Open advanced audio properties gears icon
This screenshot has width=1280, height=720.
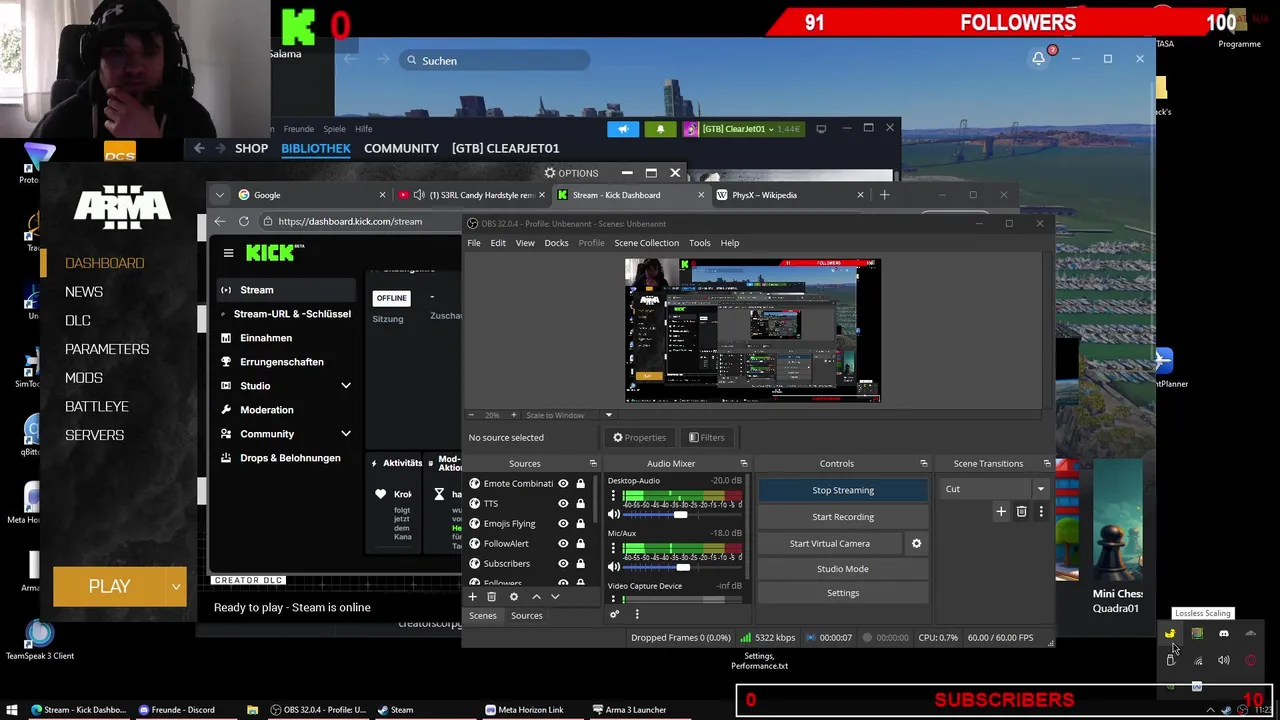point(615,615)
